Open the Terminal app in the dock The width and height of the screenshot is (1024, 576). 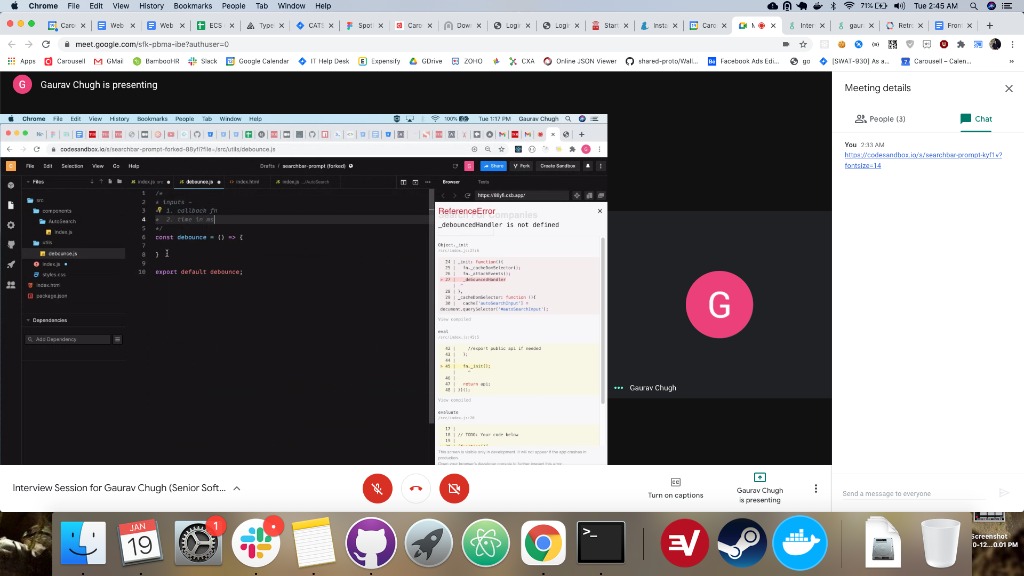coord(601,543)
